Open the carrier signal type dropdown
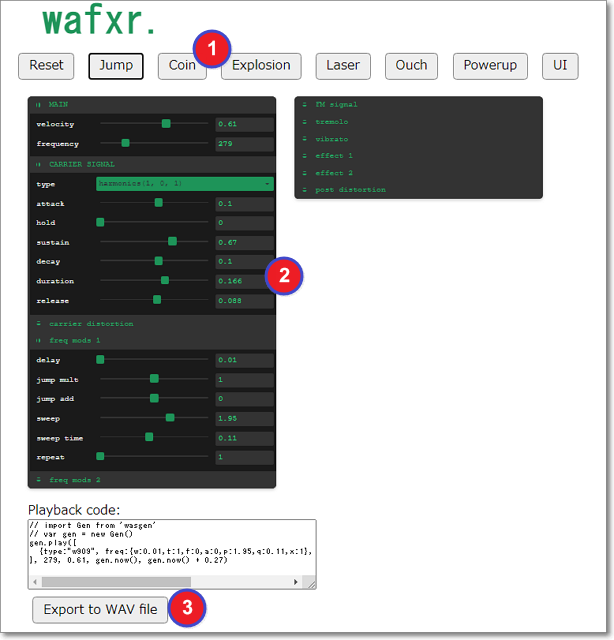 coord(184,184)
